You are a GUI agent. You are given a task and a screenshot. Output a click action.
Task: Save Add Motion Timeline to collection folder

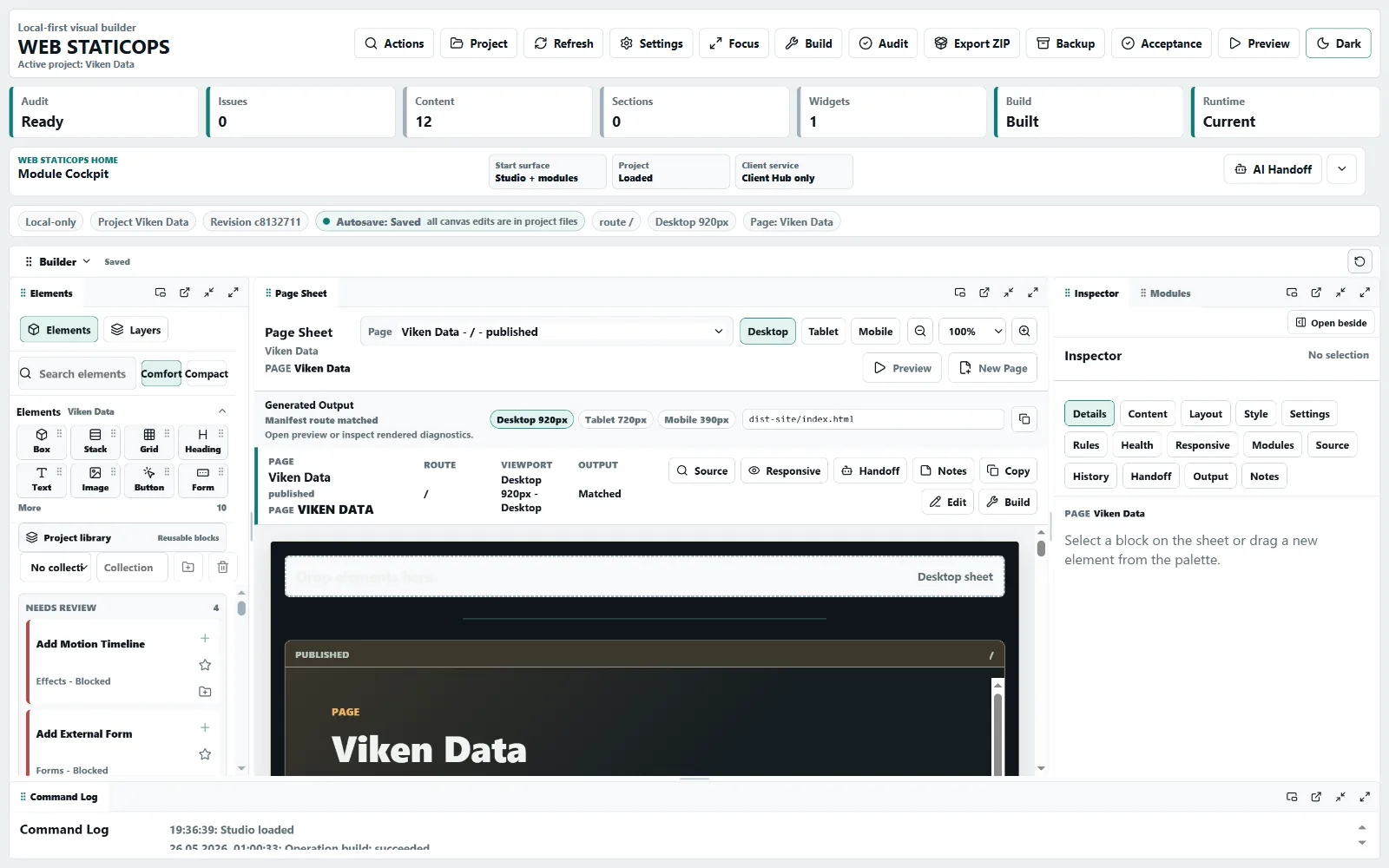(x=205, y=692)
